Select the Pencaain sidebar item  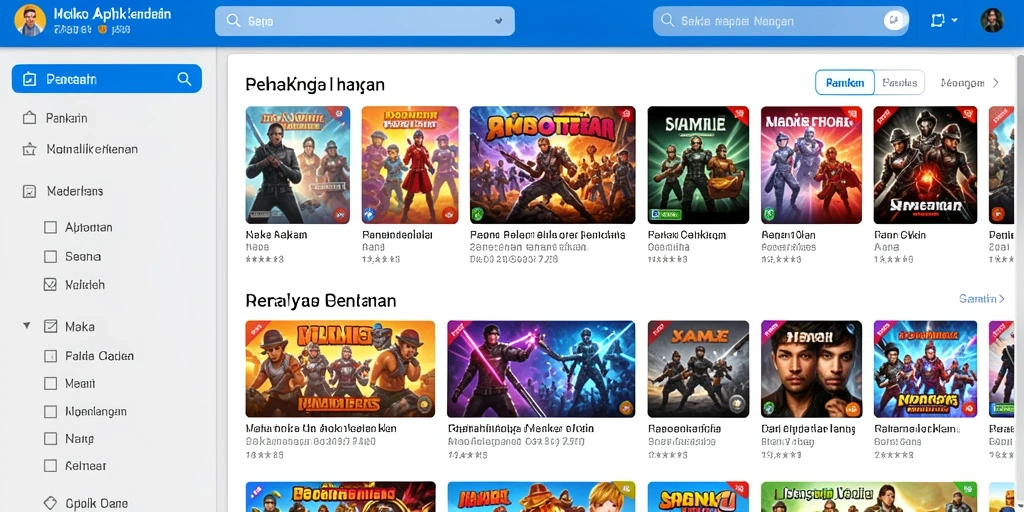click(x=106, y=79)
